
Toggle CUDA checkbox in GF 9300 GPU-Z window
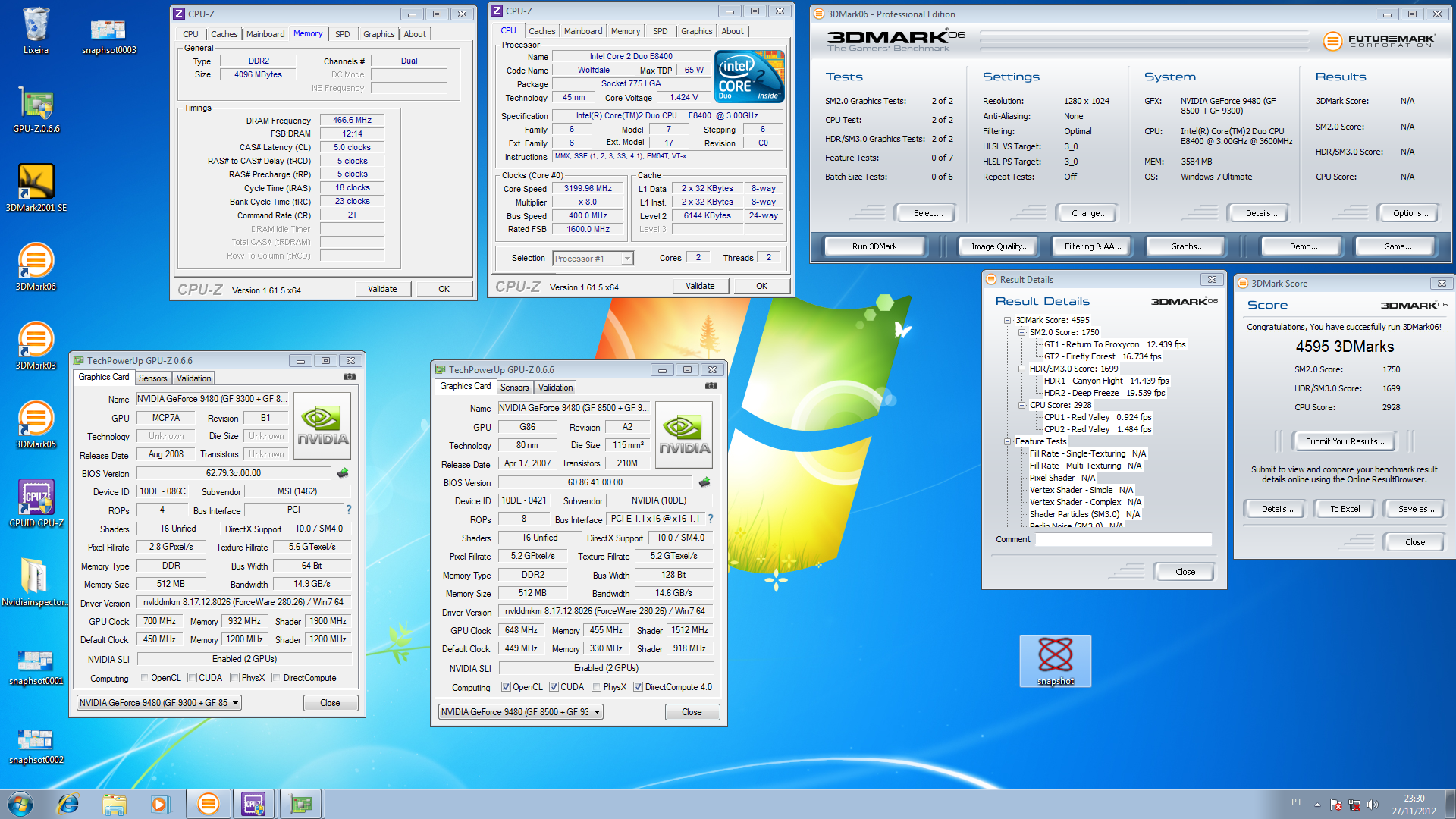[x=192, y=678]
